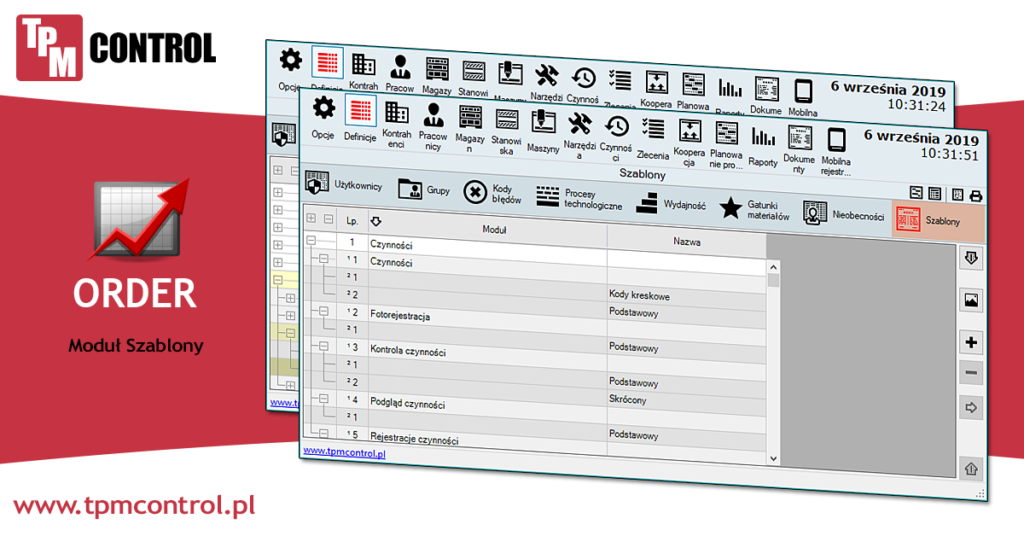Click the printer icon above Szablony tab
Viewport: 1024px width, 536px height.
[976, 196]
